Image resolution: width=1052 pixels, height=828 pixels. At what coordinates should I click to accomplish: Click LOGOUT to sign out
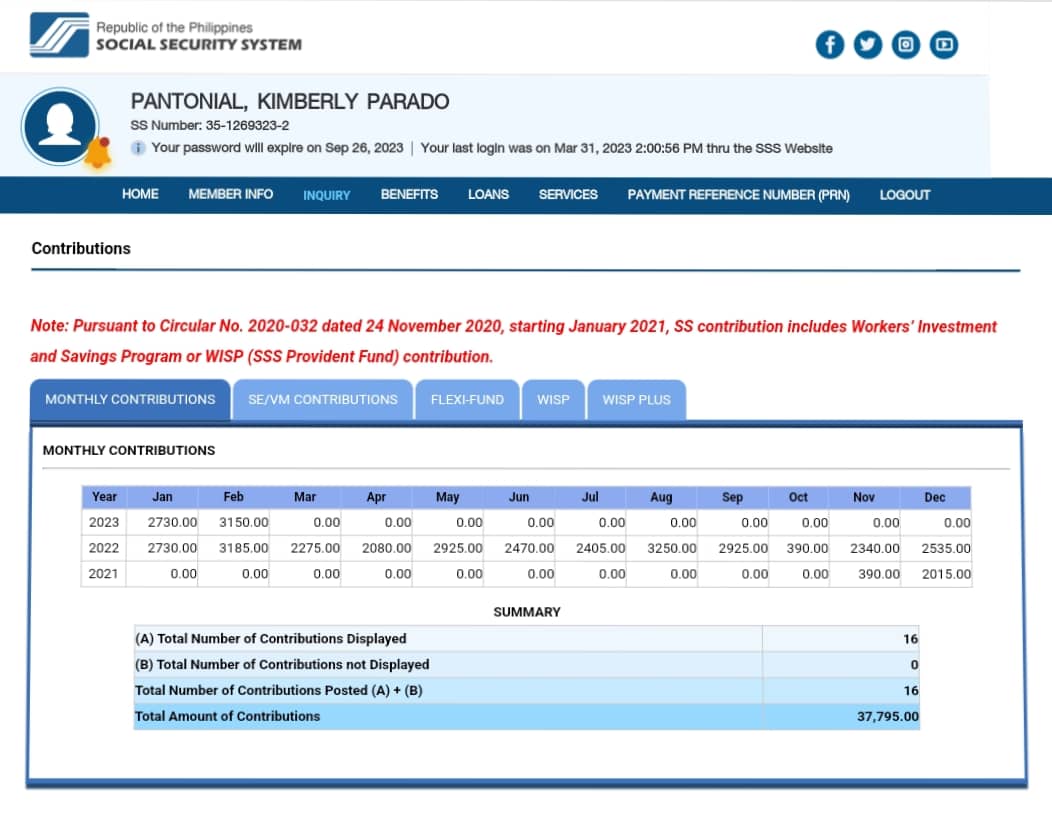pos(904,194)
